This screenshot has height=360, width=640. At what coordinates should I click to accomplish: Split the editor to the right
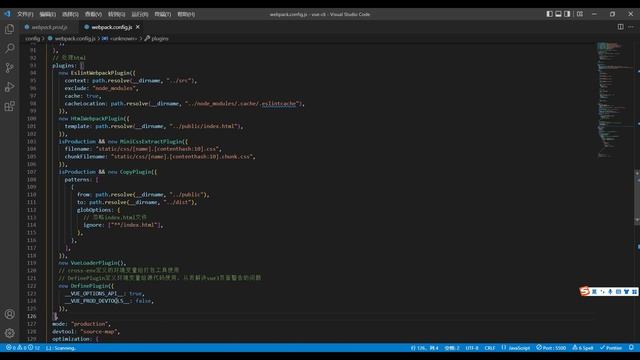click(620, 27)
